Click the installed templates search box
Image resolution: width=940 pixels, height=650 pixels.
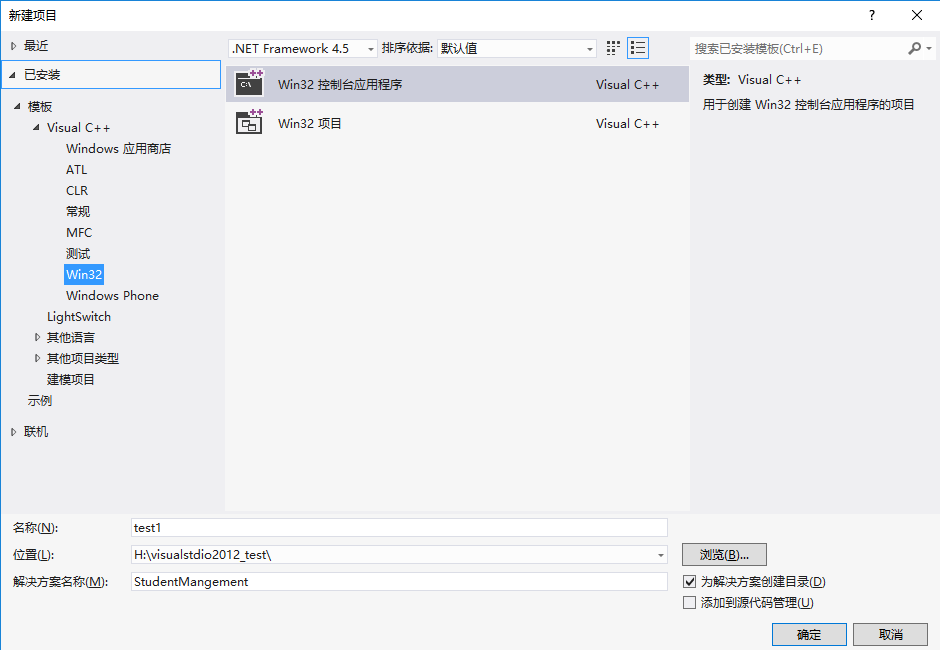pyautogui.click(x=799, y=49)
